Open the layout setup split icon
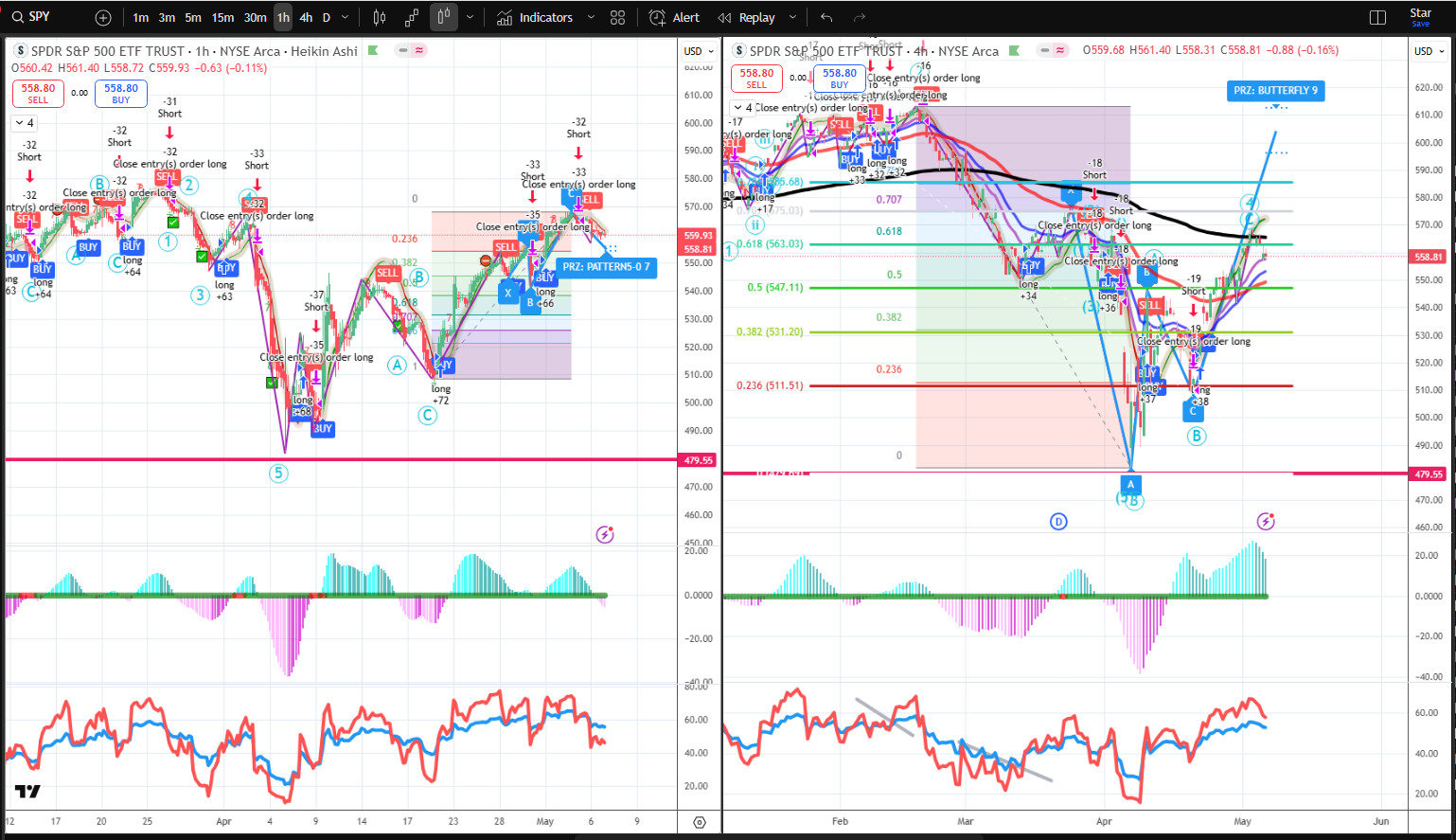The width and height of the screenshot is (1456, 840). coord(1377,18)
